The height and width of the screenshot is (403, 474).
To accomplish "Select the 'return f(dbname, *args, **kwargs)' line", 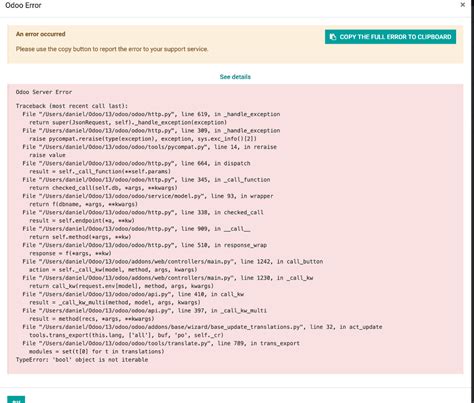I will coord(83,204).
